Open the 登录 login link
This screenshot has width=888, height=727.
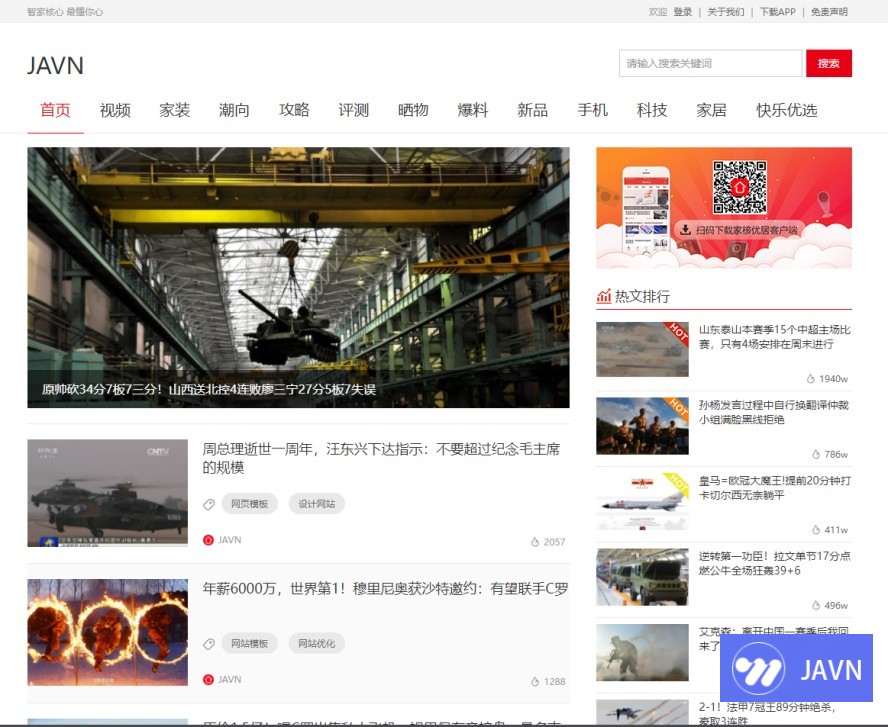[682, 12]
